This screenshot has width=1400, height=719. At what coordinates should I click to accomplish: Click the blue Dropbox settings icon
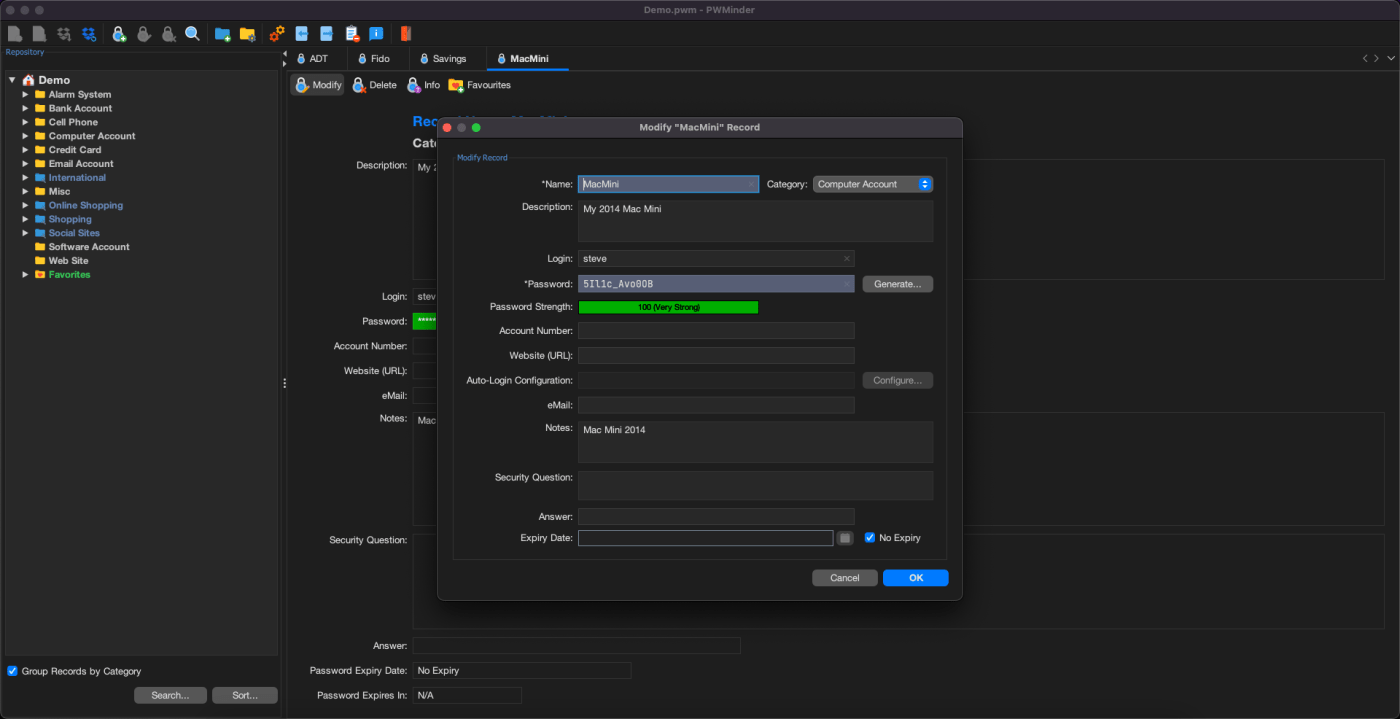point(89,34)
